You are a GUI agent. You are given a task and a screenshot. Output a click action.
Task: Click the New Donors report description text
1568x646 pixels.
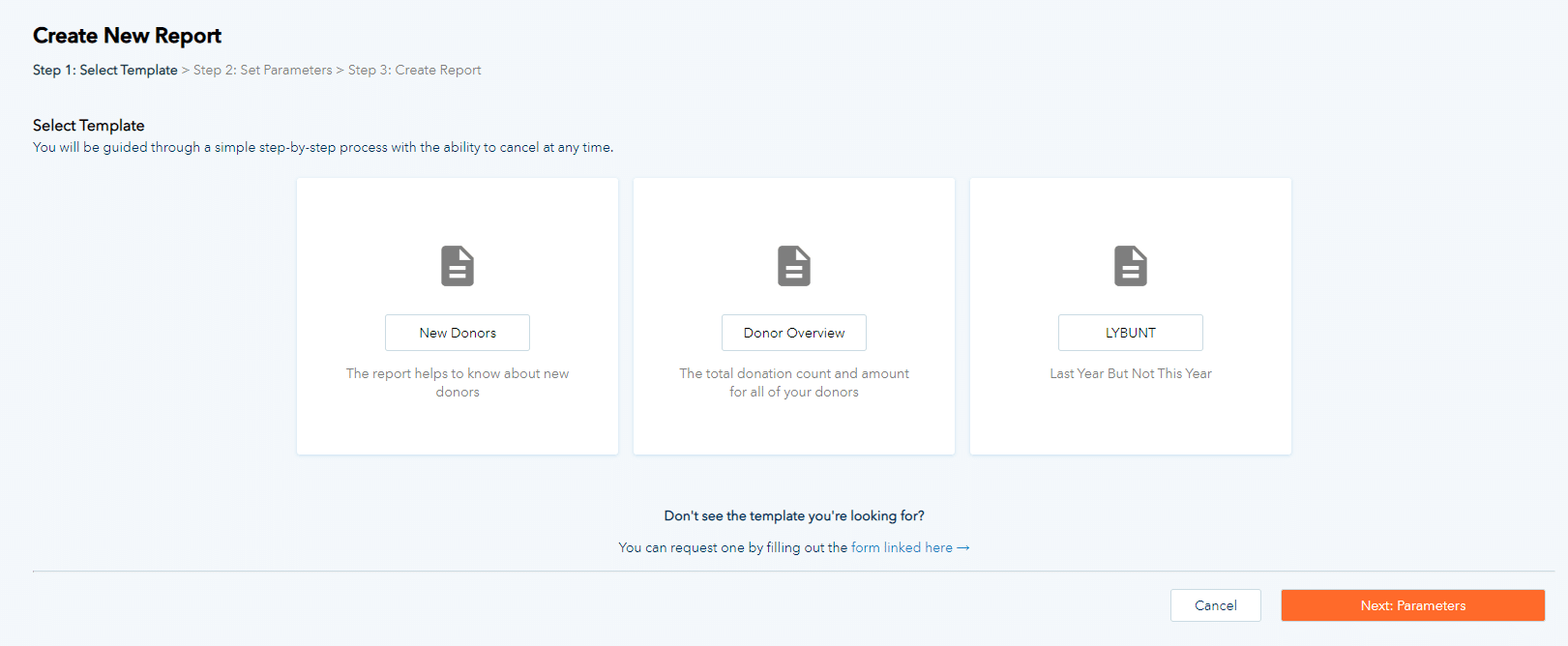pyautogui.click(x=458, y=382)
